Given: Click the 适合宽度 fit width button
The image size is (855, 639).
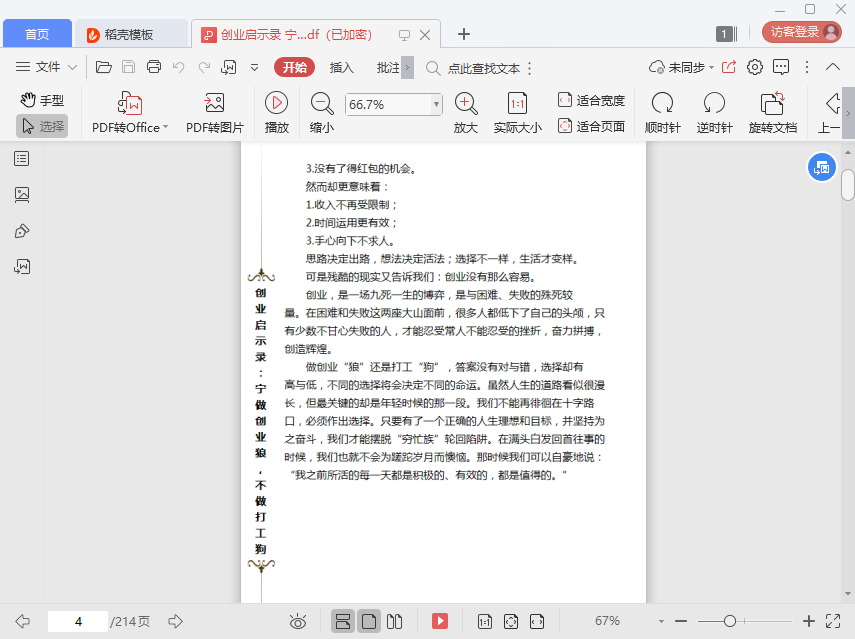Looking at the screenshot, I should 591,100.
